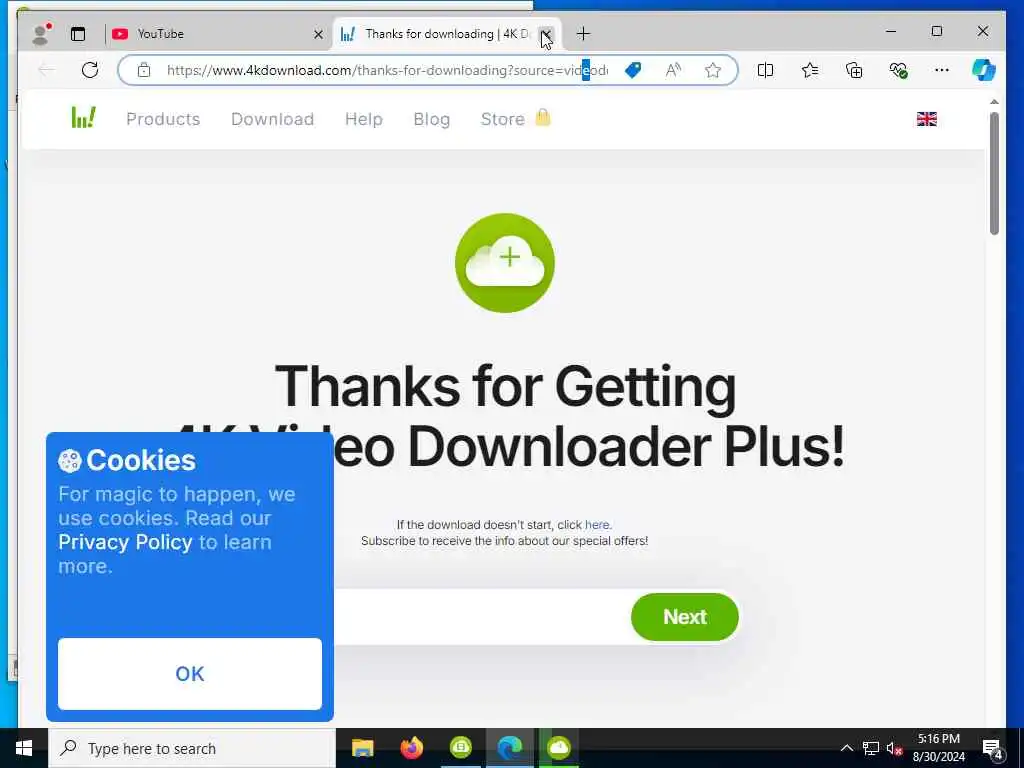
Task: Refresh the current page
Action: pos(90,70)
